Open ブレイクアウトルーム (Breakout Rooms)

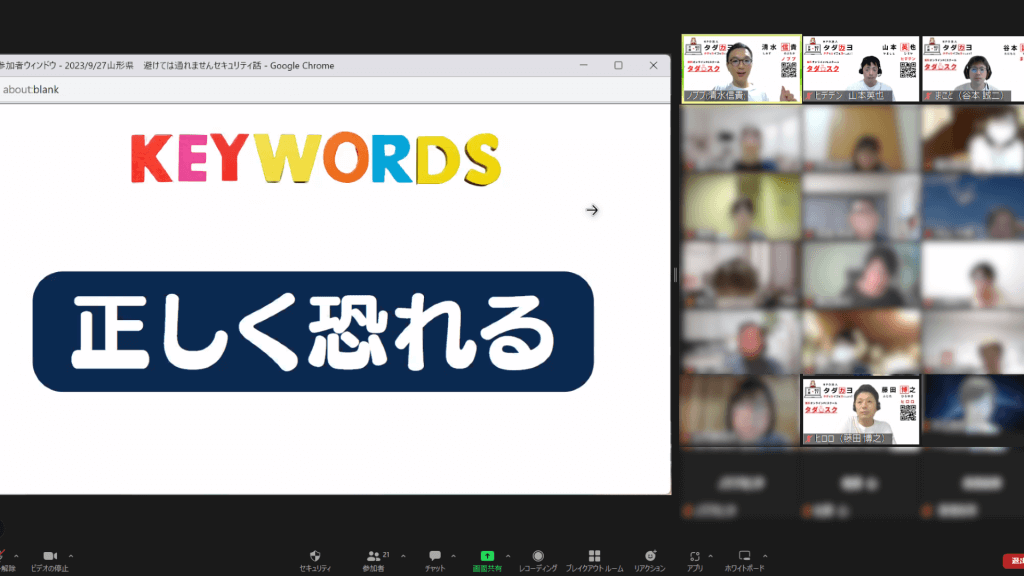click(x=594, y=556)
